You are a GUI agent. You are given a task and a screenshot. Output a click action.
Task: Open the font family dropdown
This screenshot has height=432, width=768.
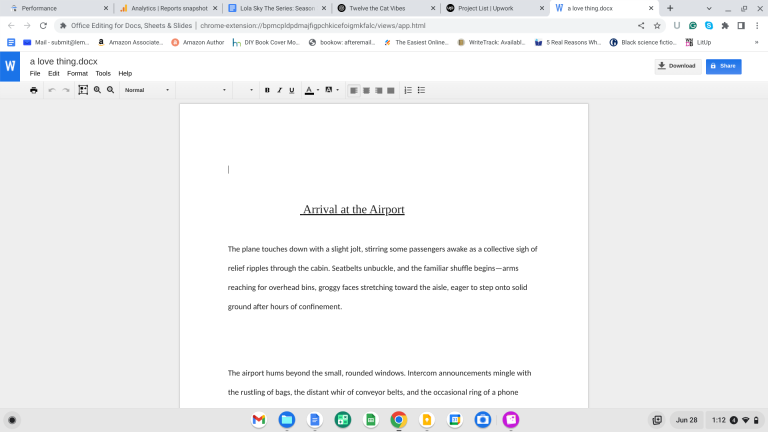203,90
